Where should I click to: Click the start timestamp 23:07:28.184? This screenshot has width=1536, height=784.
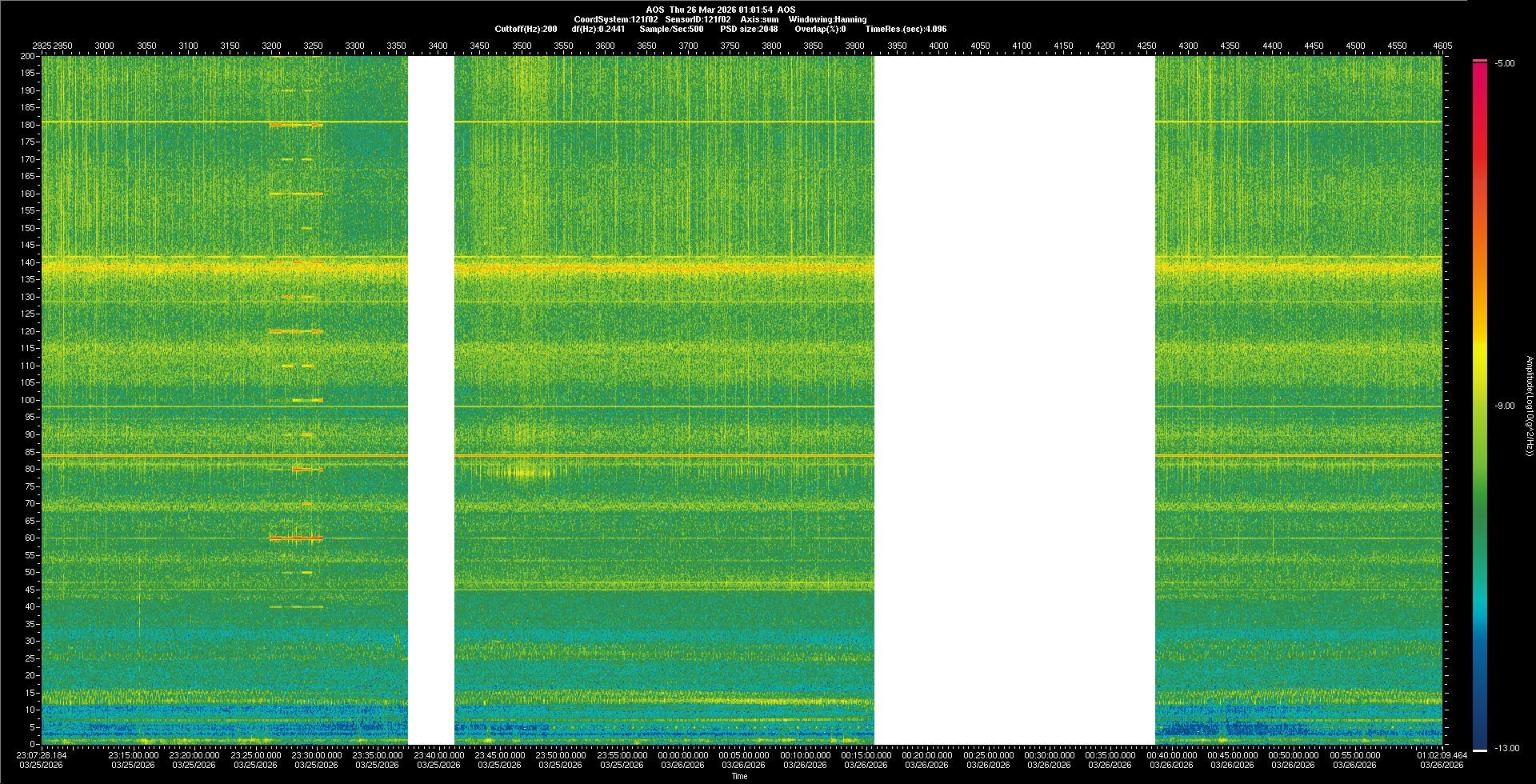42,754
